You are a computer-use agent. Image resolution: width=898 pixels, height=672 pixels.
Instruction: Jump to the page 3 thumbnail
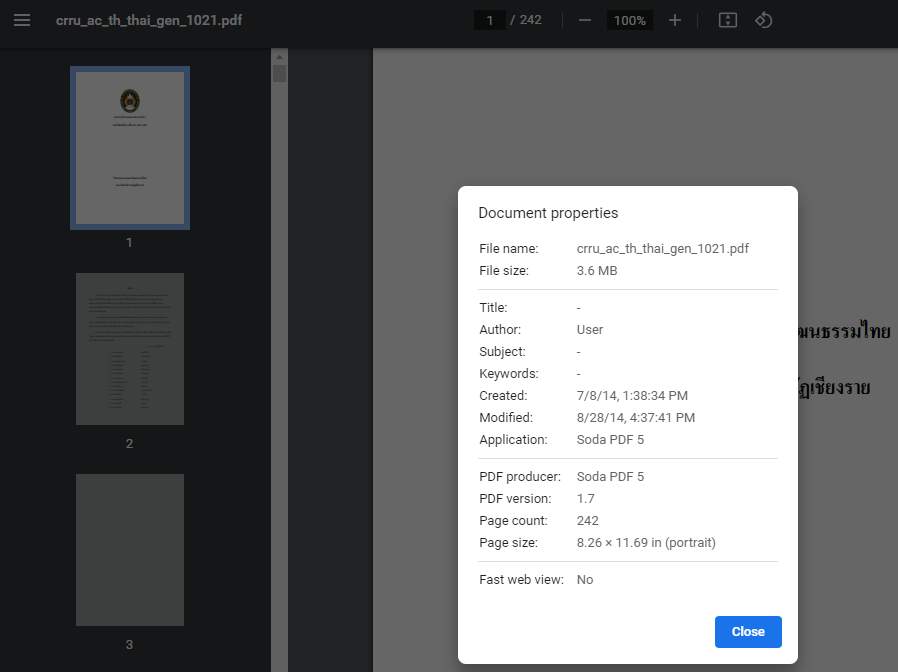[x=130, y=550]
